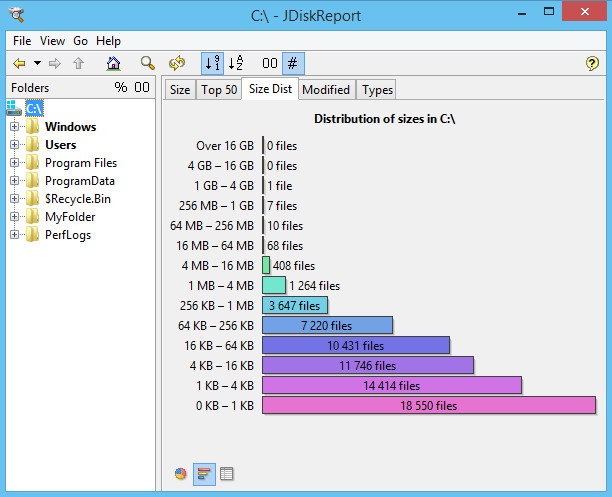This screenshot has width=612, height=497.
Task: Expand the ProgramData folder
Action: point(14,180)
